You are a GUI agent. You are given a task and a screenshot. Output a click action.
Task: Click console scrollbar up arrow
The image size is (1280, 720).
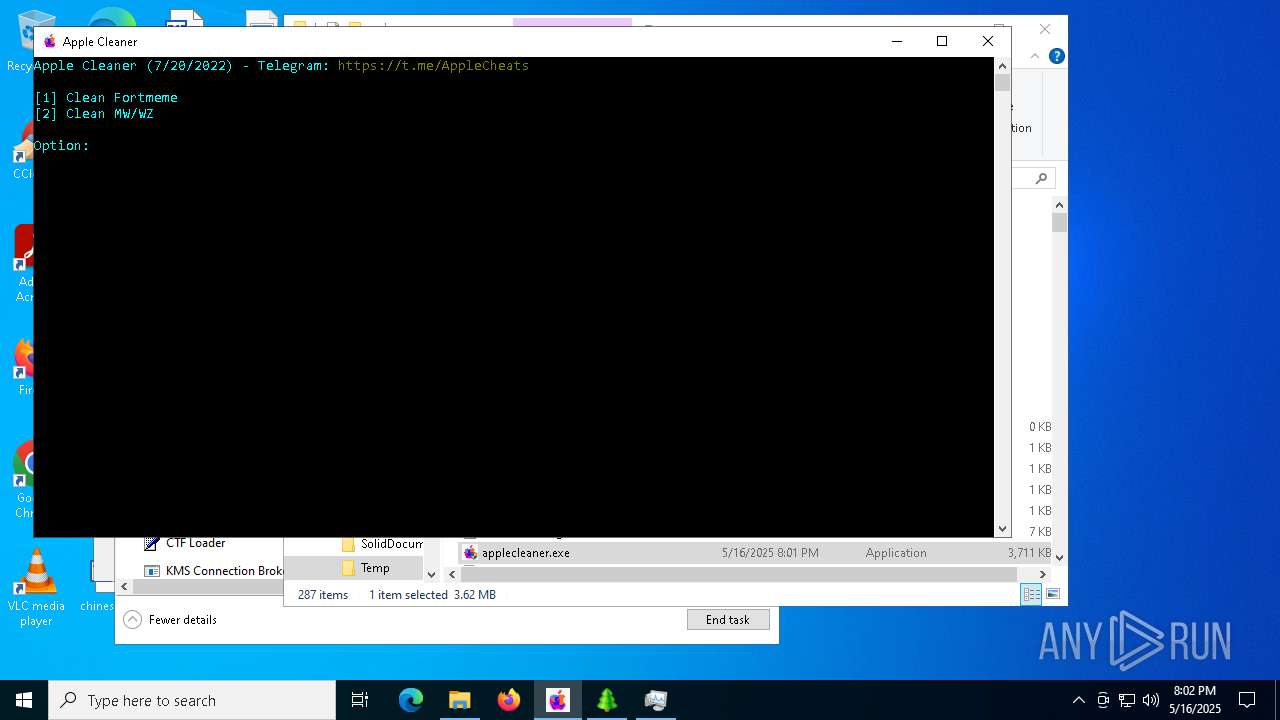pyautogui.click(x=1002, y=65)
